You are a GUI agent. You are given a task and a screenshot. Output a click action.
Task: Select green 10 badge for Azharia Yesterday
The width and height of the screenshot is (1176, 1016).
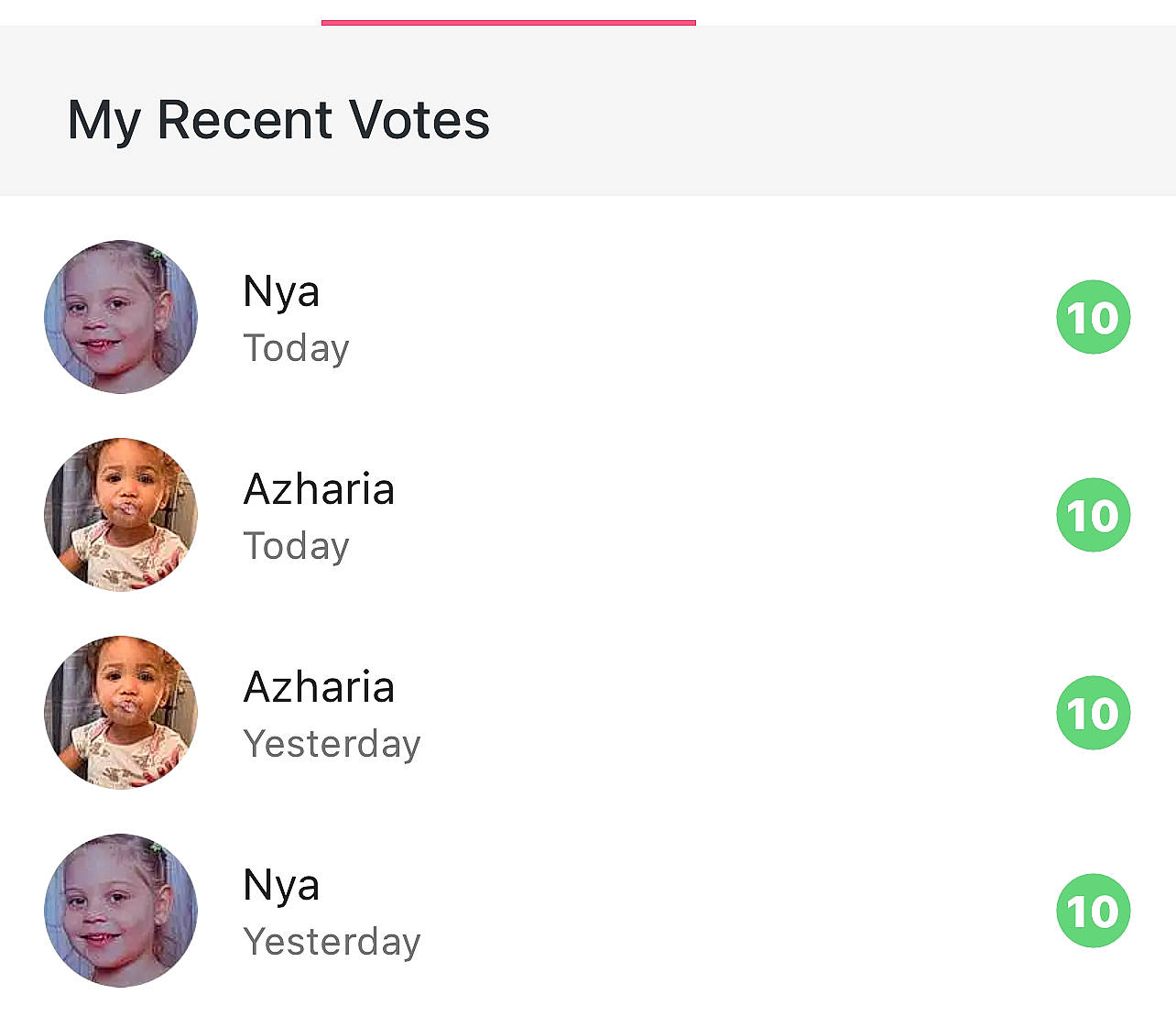1093,713
